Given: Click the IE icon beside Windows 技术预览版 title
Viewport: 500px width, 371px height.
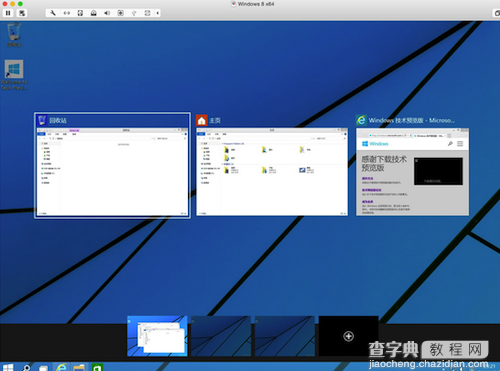Looking at the screenshot, I should pos(361,120).
